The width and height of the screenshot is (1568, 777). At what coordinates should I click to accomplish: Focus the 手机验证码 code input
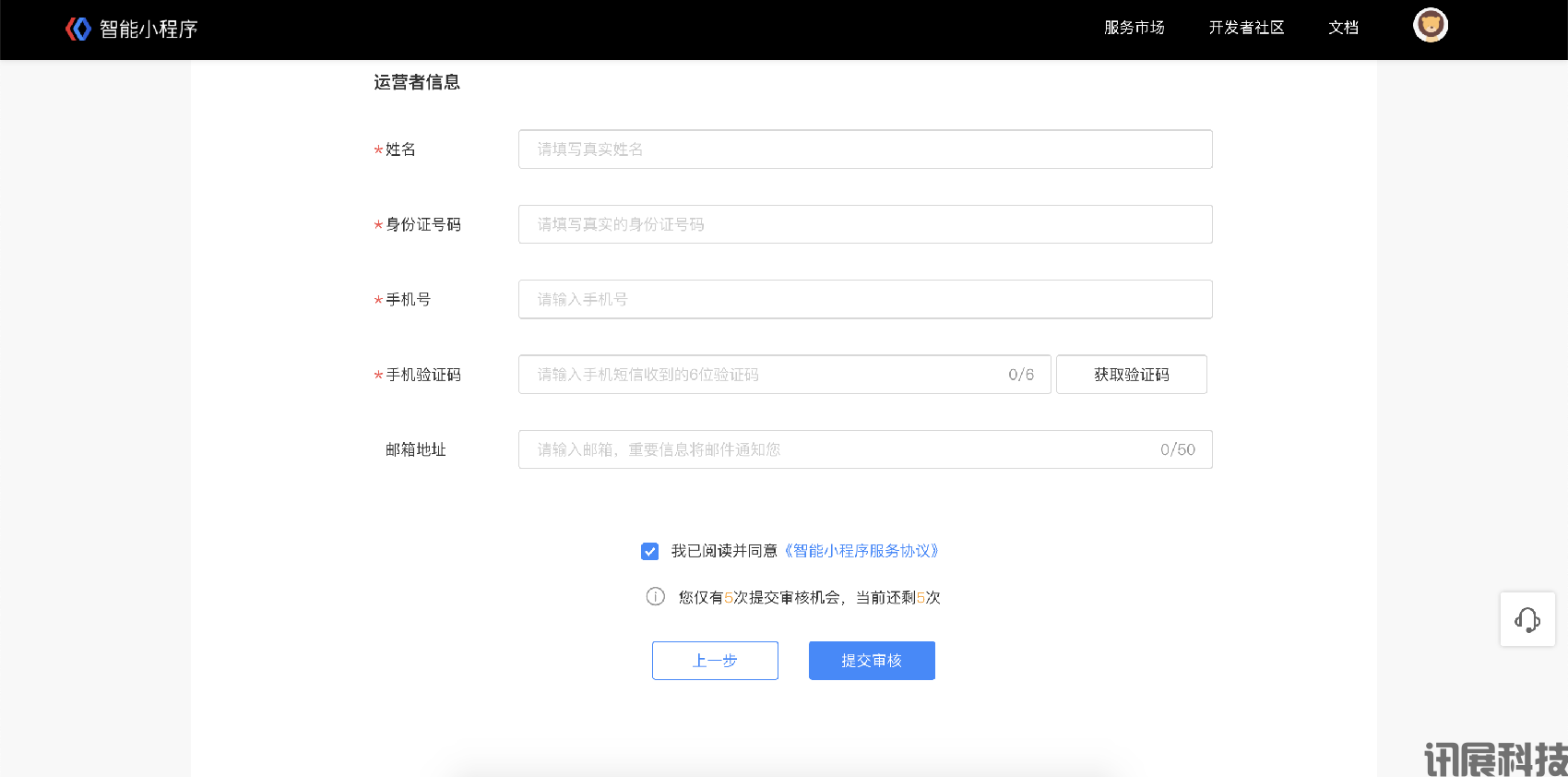(766, 375)
